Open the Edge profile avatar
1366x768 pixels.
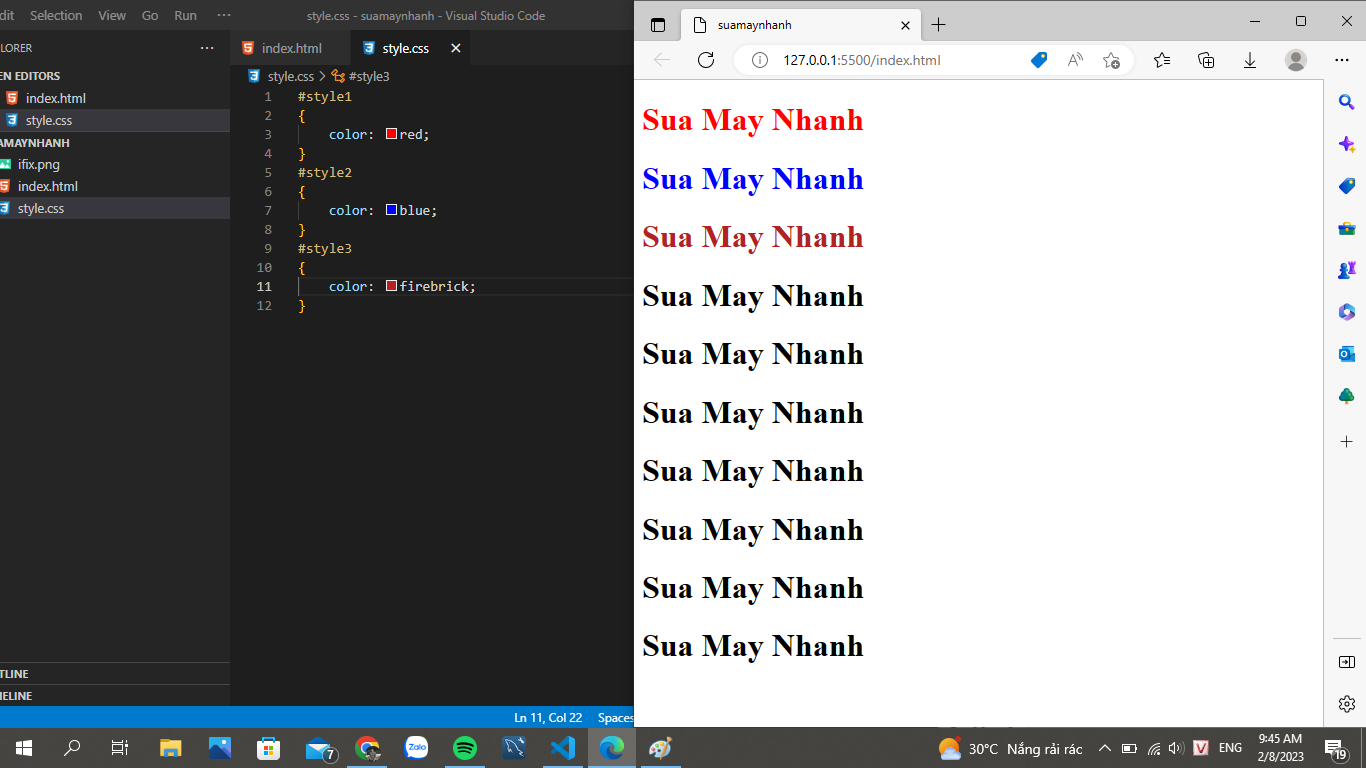click(x=1296, y=60)
